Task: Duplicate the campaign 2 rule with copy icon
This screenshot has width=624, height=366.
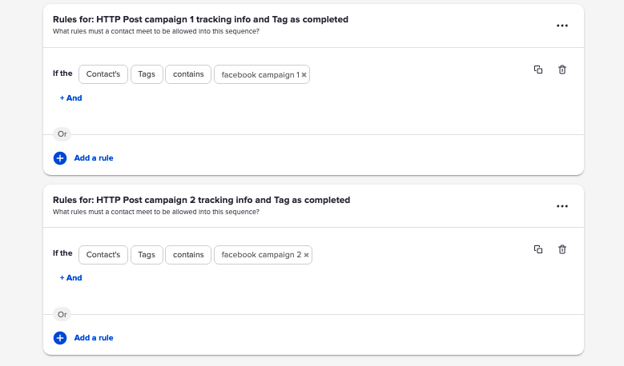Action: [538, 249]
